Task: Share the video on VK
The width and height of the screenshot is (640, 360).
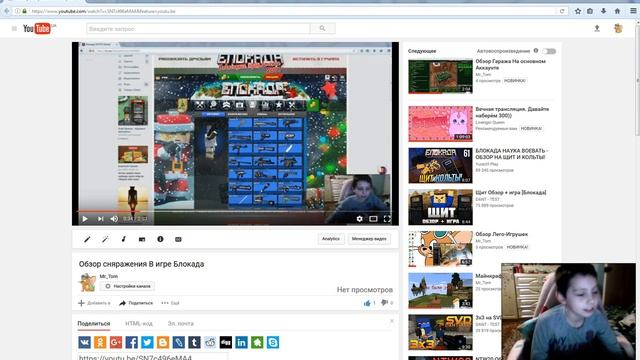Action: coord(84,342)
